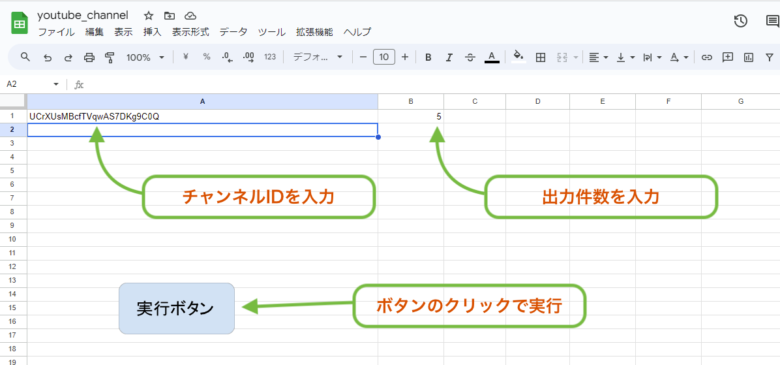Screen dimensions: 780x365
Task: Open the 表示形式 menu
Action: point(191,32)
